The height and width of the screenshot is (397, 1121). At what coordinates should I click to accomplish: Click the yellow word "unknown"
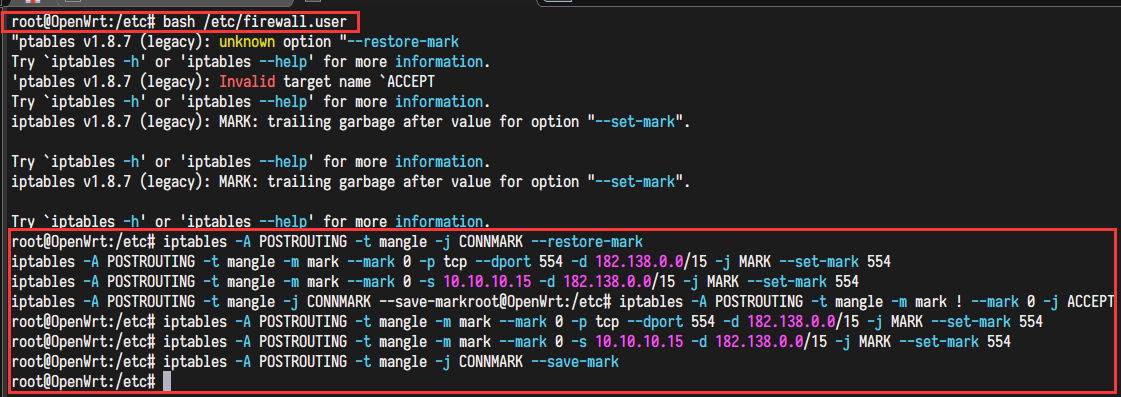(246, 41)
